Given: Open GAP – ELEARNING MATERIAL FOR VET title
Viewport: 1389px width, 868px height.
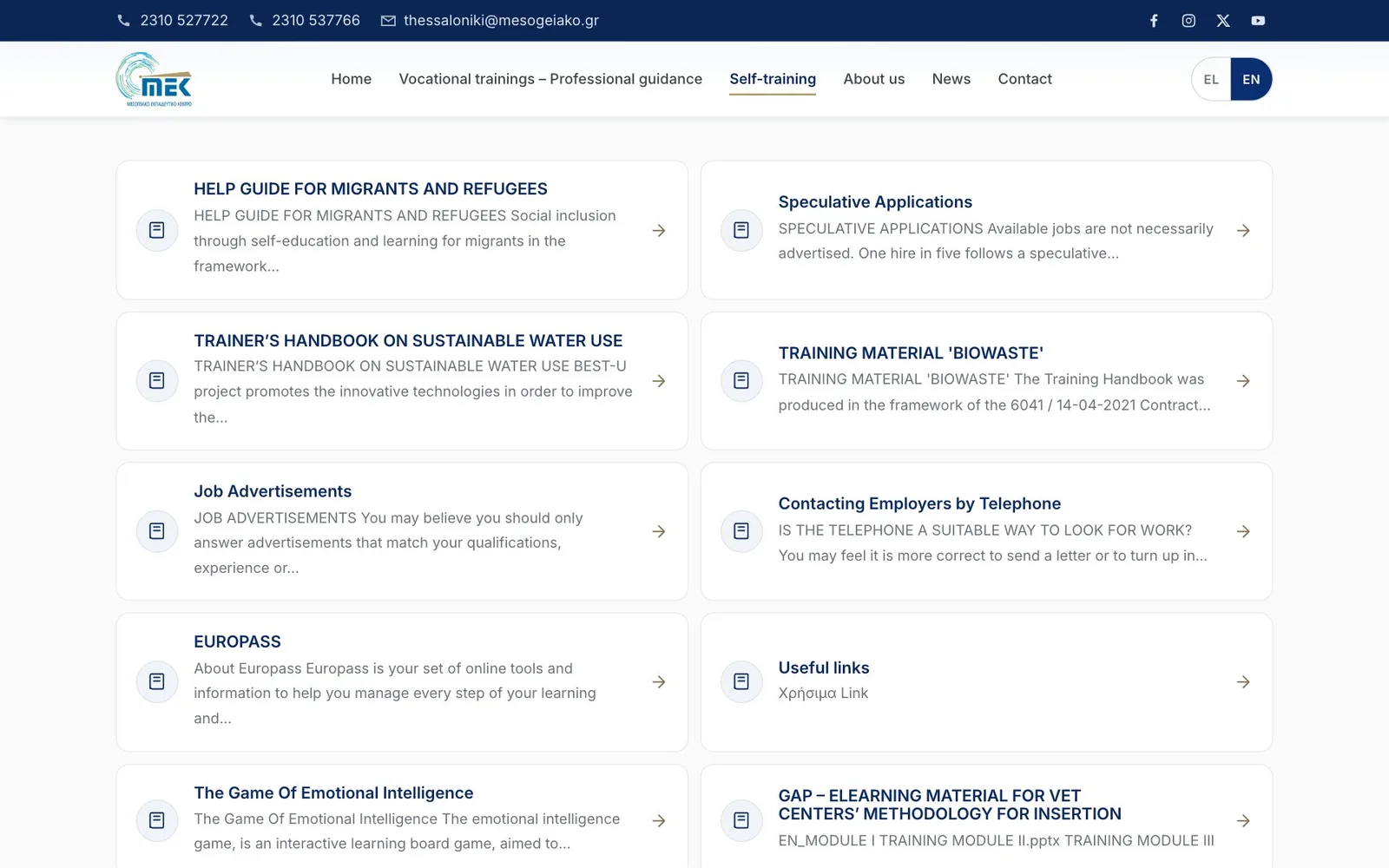Looking at the screenshot, I should (x=950, y=805).
